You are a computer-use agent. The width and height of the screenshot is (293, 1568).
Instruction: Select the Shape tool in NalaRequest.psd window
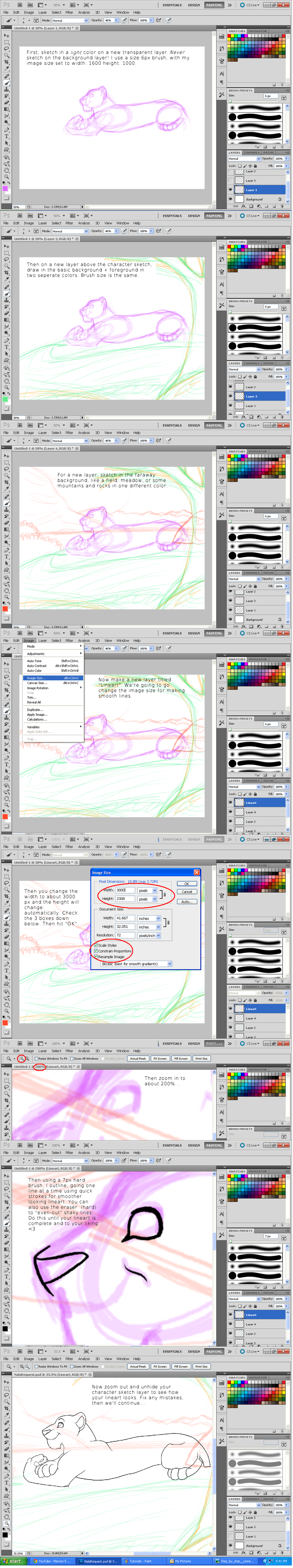tap(7, 1497)
